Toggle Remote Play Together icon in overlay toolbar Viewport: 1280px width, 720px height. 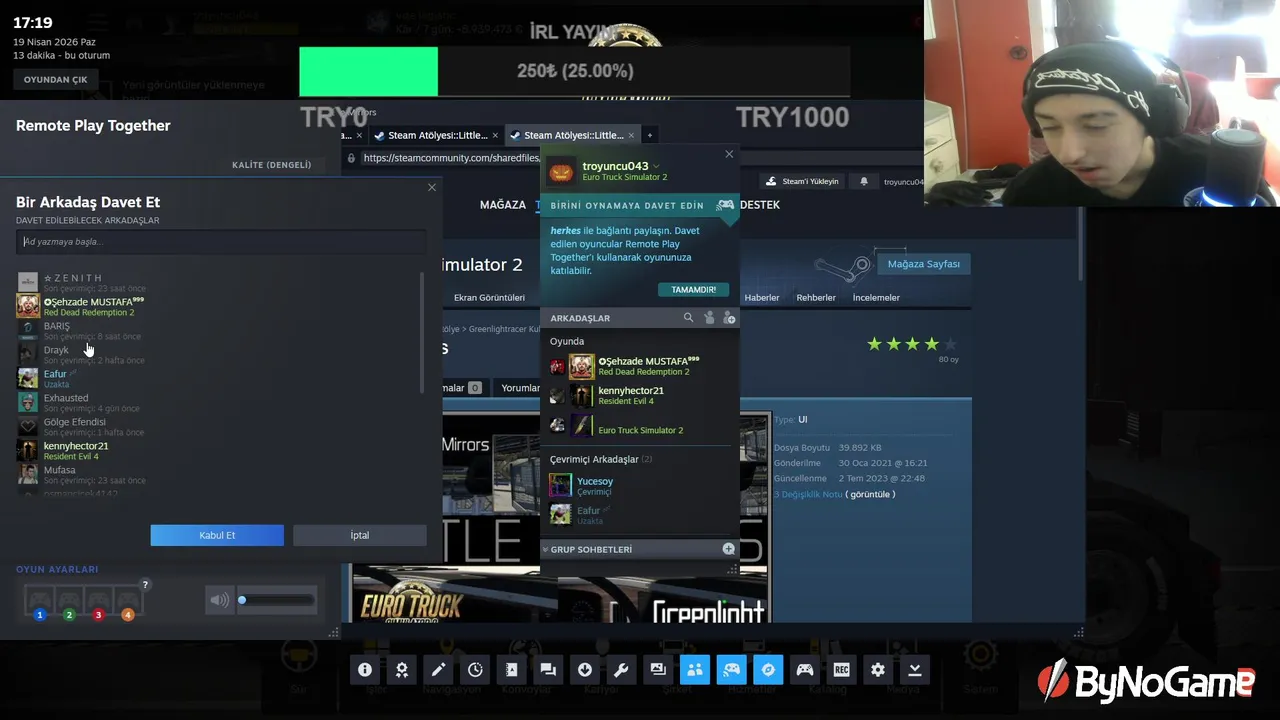click(731, 670)
